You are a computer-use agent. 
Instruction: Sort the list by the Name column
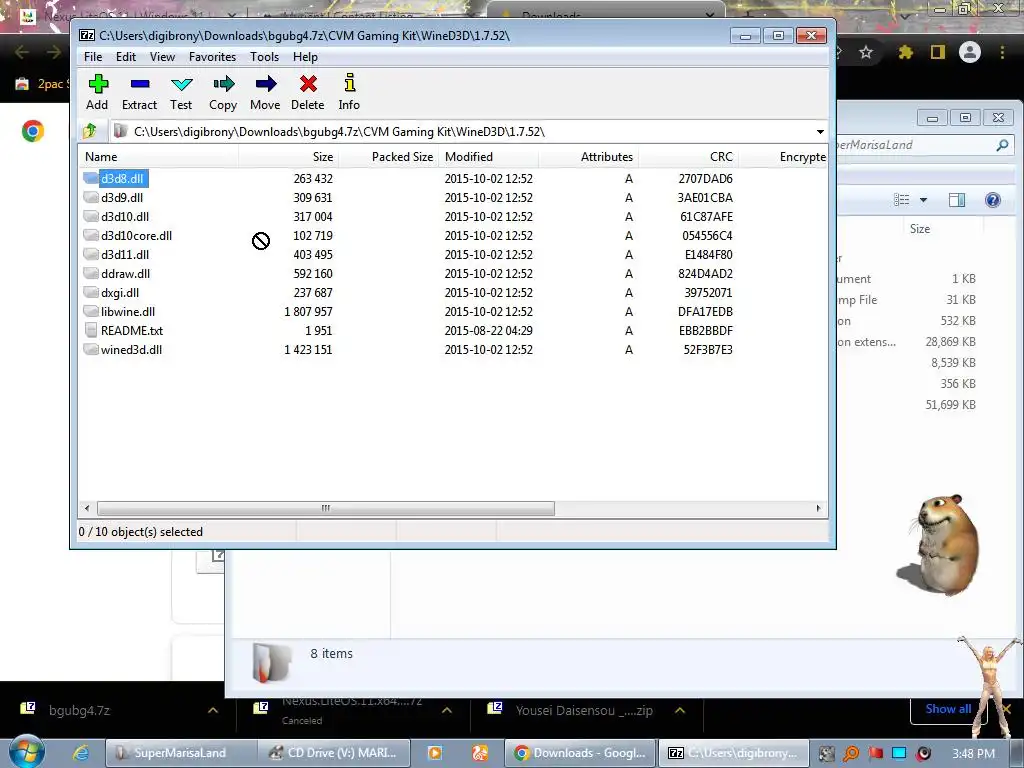[158, 157]
